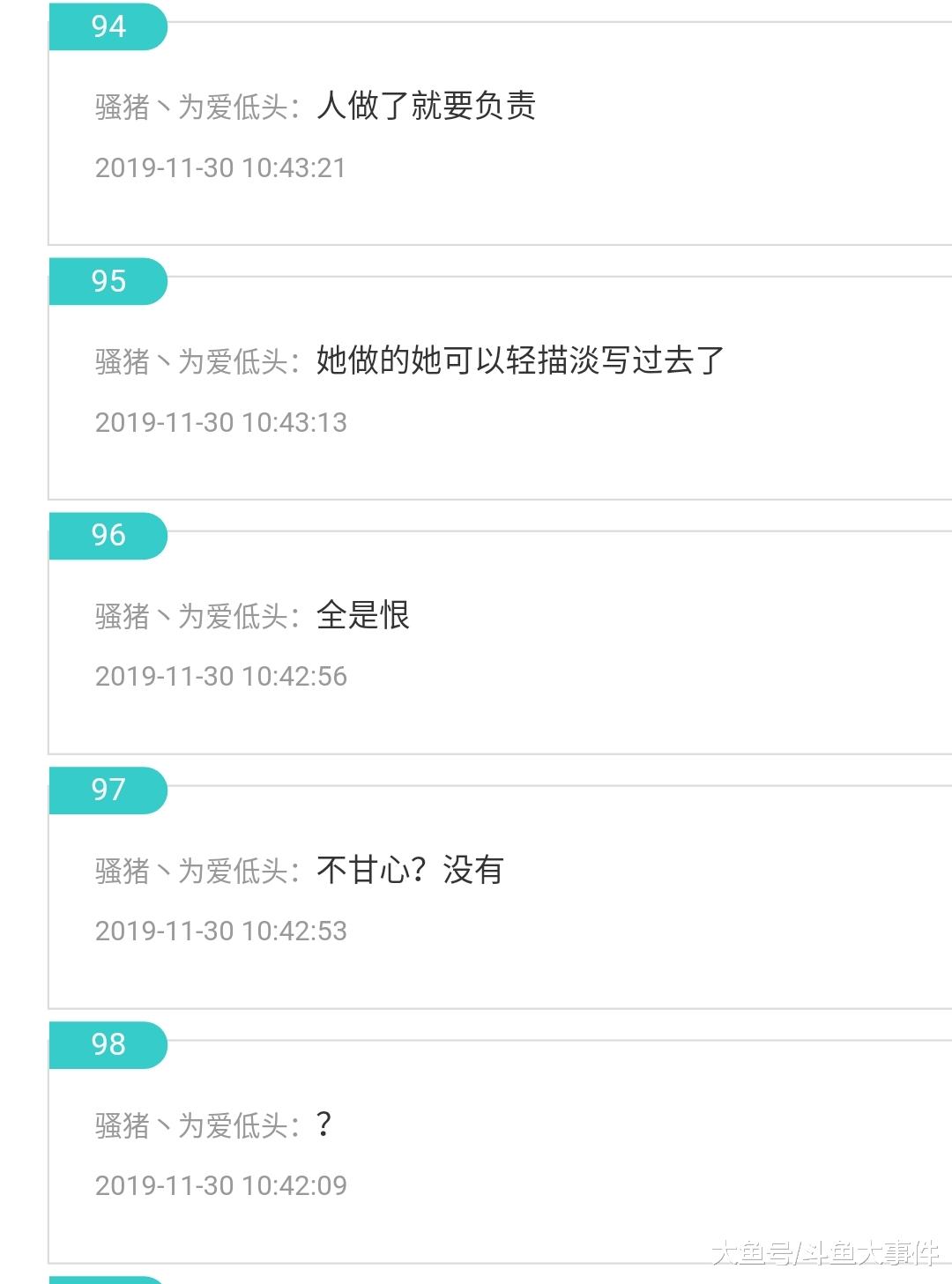Click the timestamp 2019-11-30 10:43:13

click(220, 423)
